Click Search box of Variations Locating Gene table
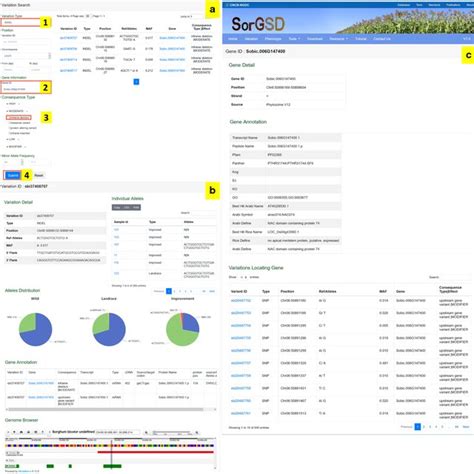 [455, 277]
